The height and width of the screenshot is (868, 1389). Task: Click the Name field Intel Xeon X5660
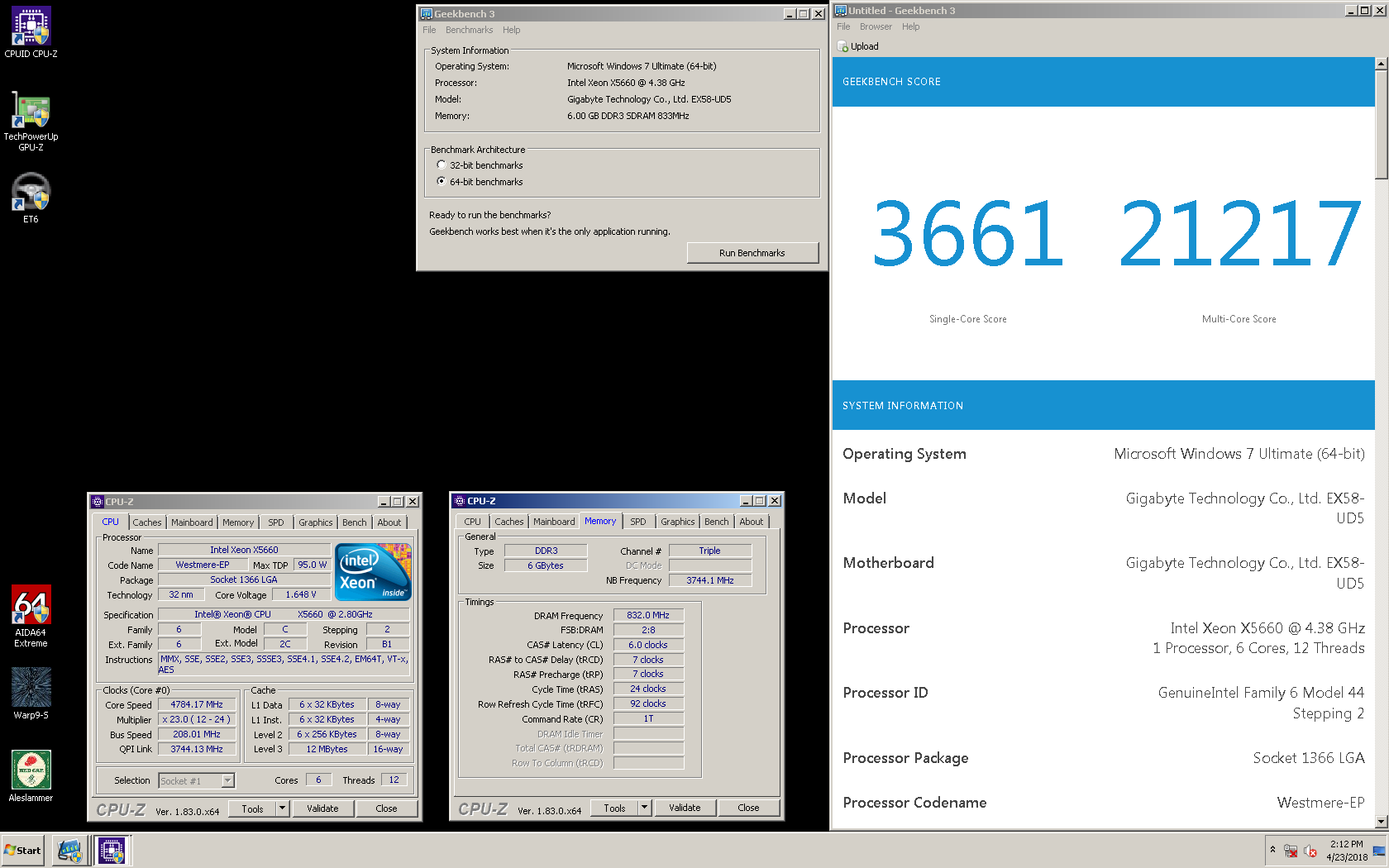pos(244,550)
